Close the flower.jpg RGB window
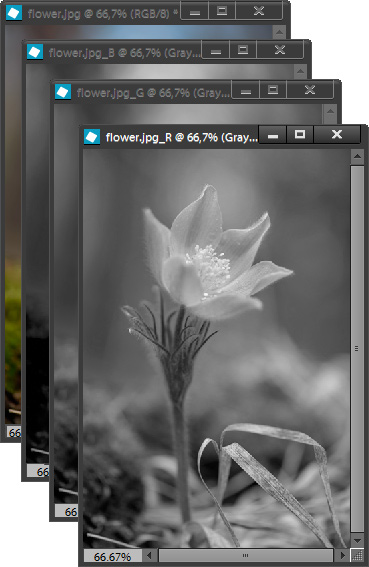 coord(259,11)
